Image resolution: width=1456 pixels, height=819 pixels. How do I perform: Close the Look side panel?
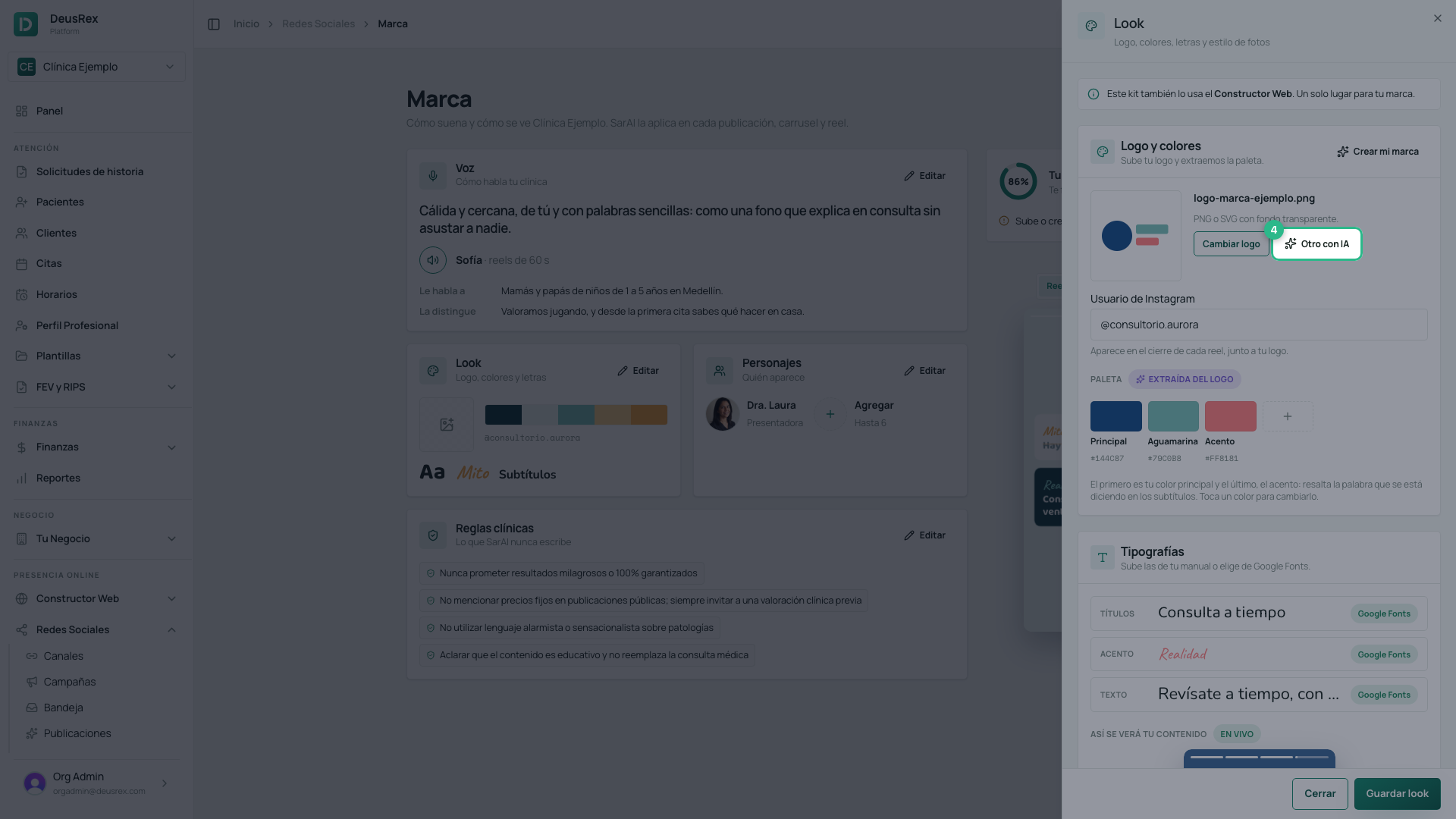(1438, 18)
